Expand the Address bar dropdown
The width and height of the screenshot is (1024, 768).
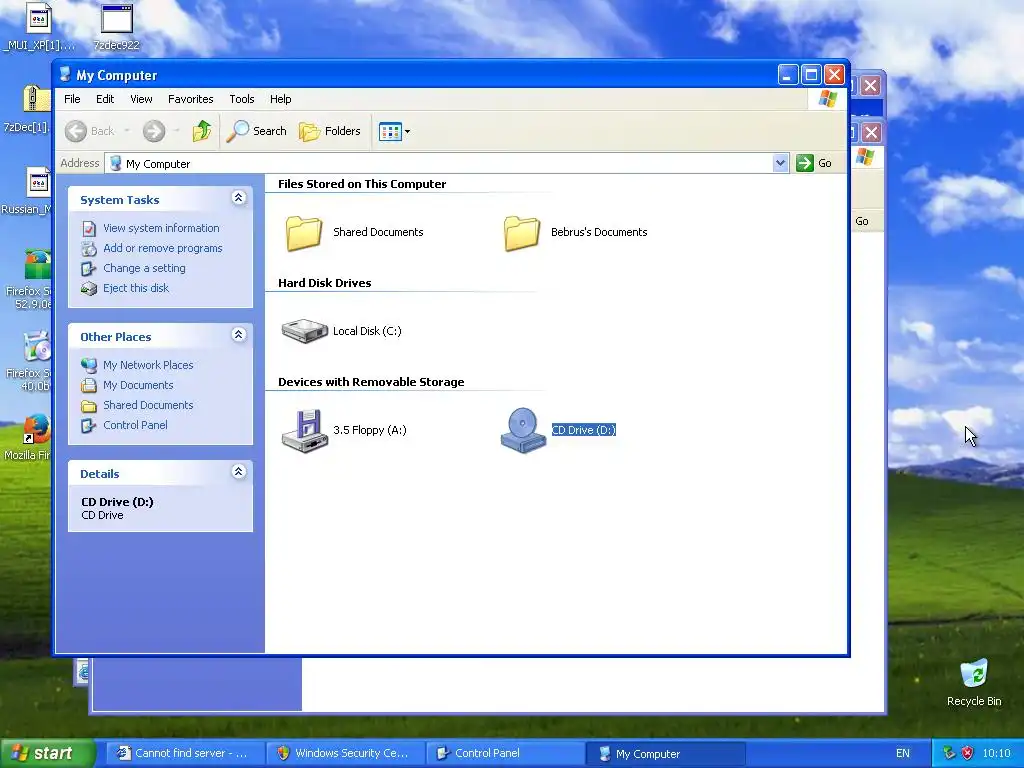pyautogui.click(x=780, y=163)
